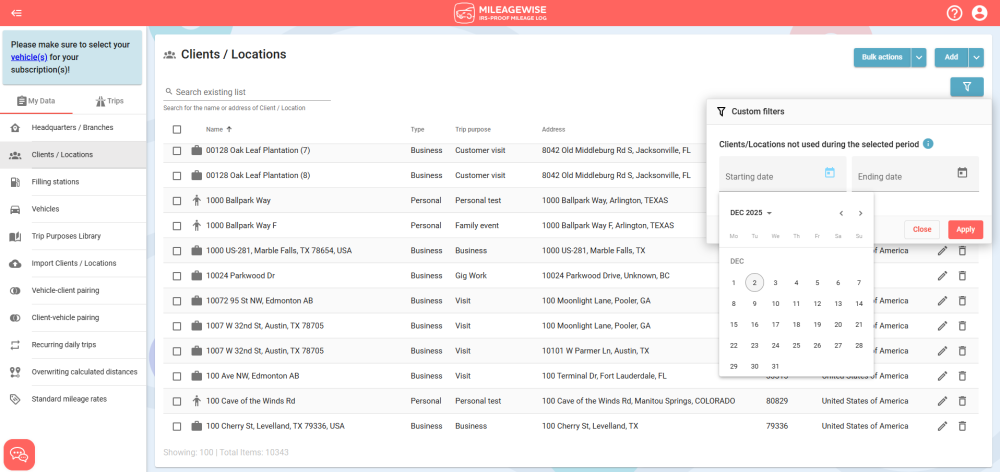This screenshot has width=1000, height=472.
Task: Delete the 100 Cave of the Winds Rd entry
Action: (963, 401)
